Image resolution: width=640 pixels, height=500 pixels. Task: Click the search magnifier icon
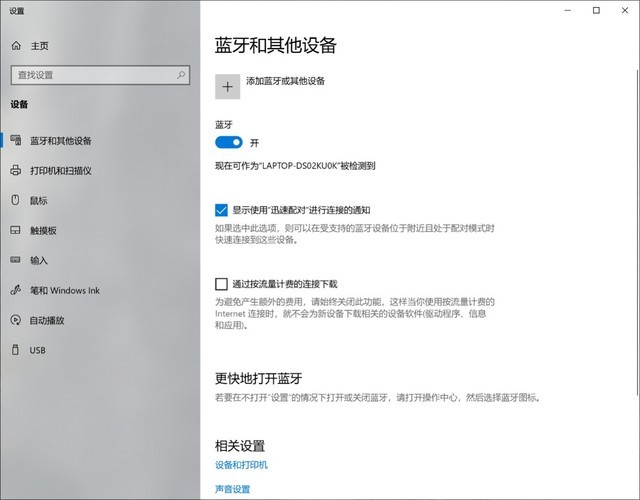click(x=181, y=75)
